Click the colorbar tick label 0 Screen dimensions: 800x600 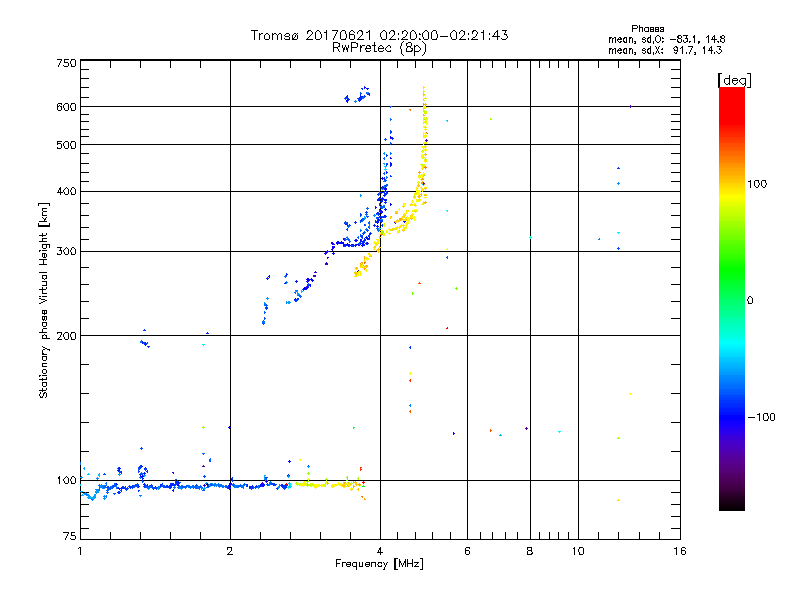(752, 300)
